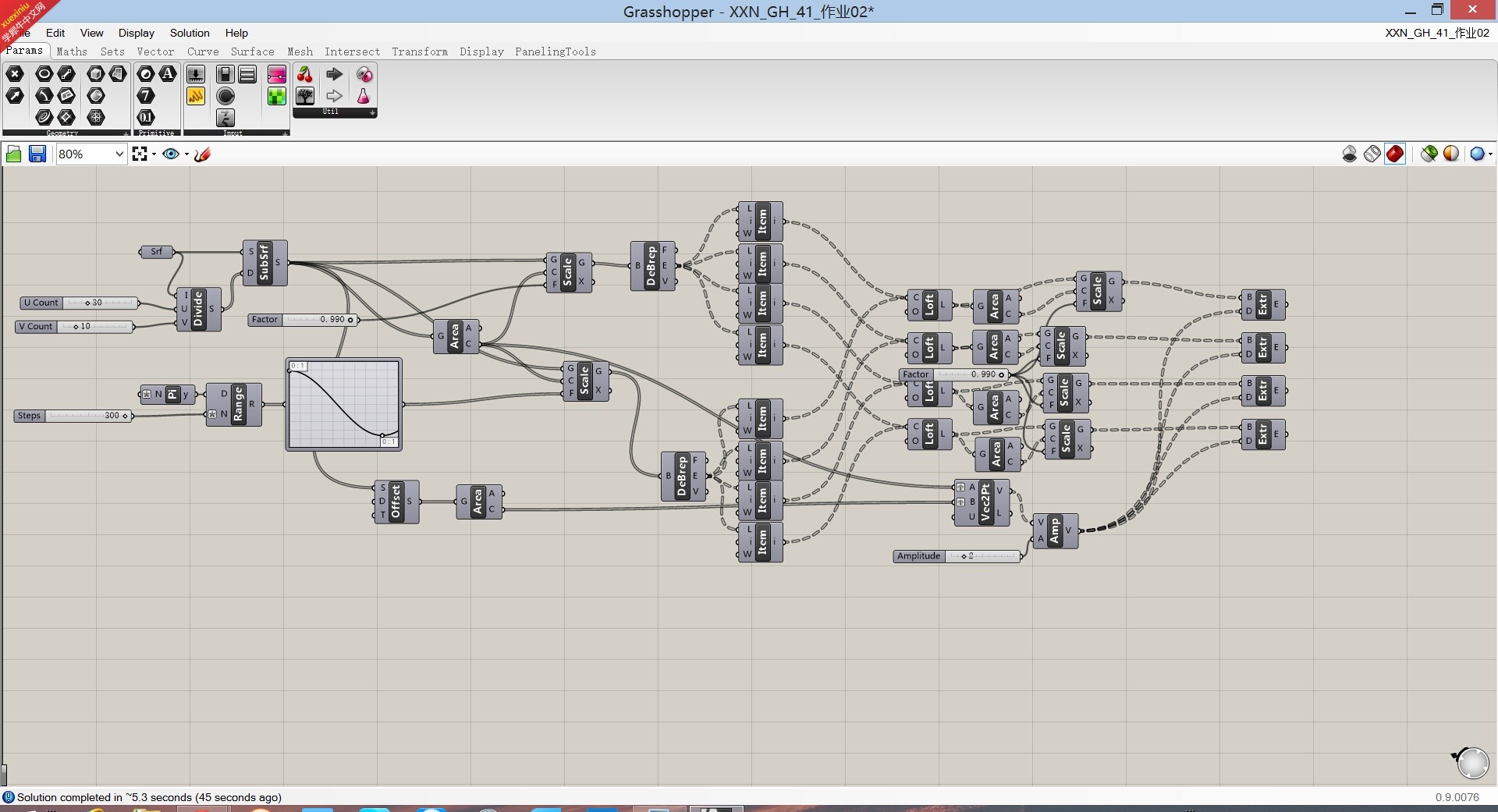Open file with green folder icon
Viewport: 1498px width, 812px height.
pyautogui.click(x=14, y=154)
